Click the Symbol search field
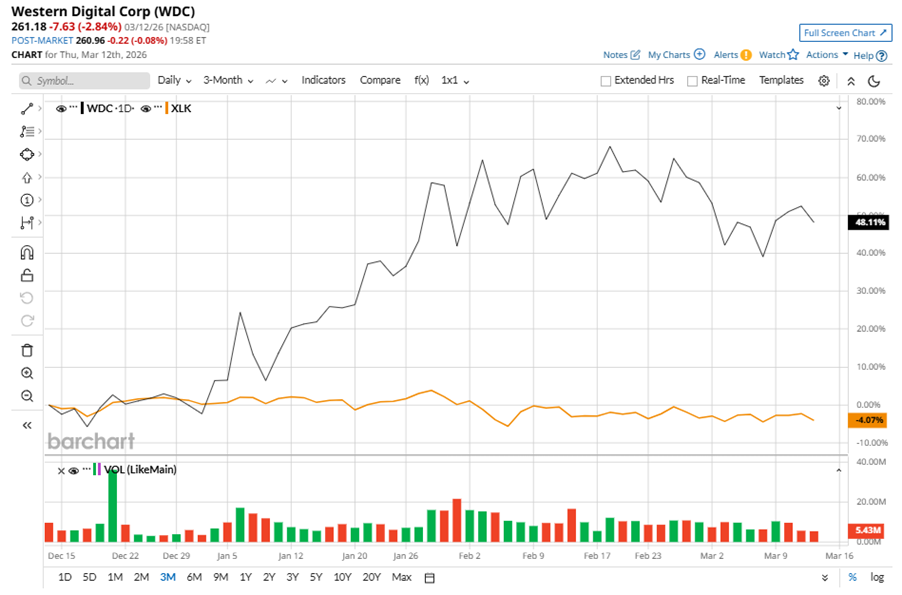Screen dimensions: 902x595 point(84,81)
